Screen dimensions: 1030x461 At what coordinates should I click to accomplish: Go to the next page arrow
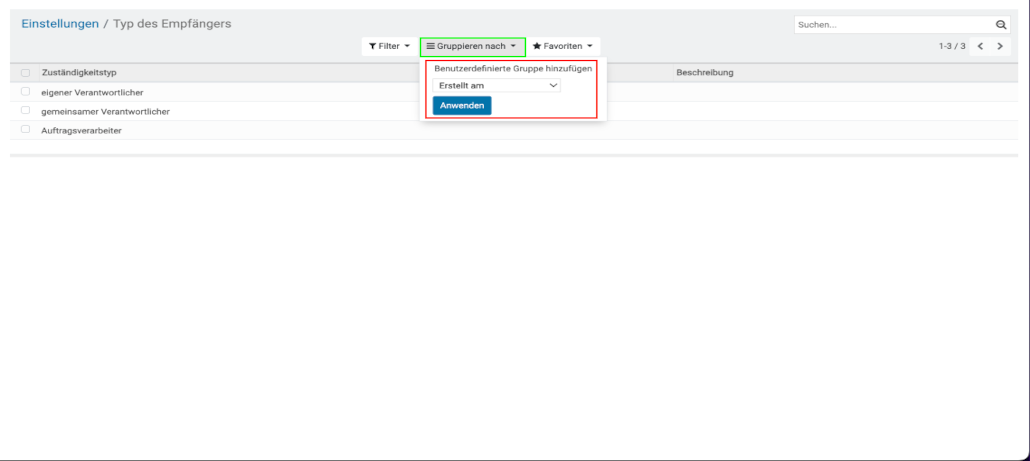[1000, 47]
